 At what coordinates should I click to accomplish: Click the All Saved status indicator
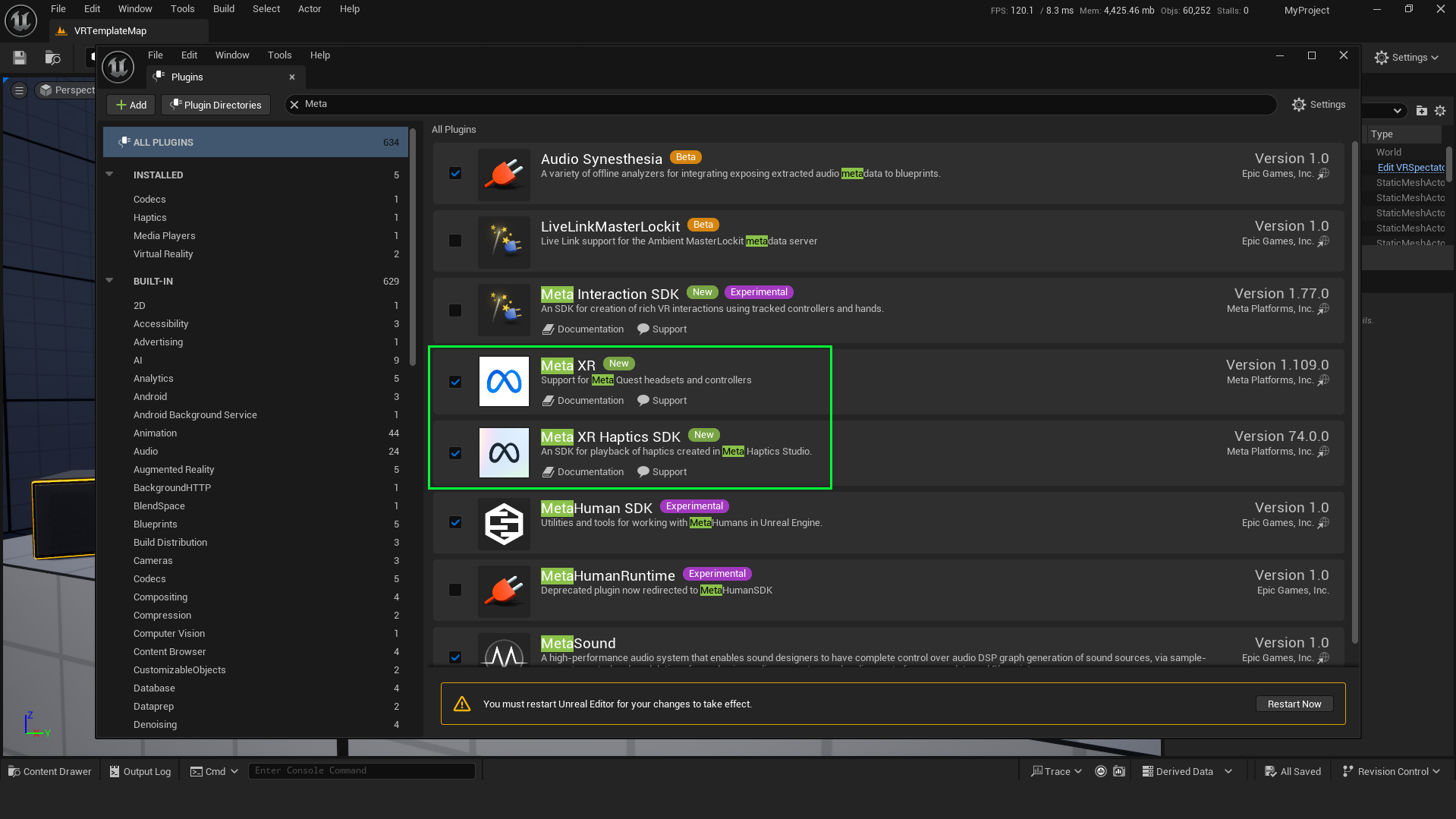pos(1293,771)
